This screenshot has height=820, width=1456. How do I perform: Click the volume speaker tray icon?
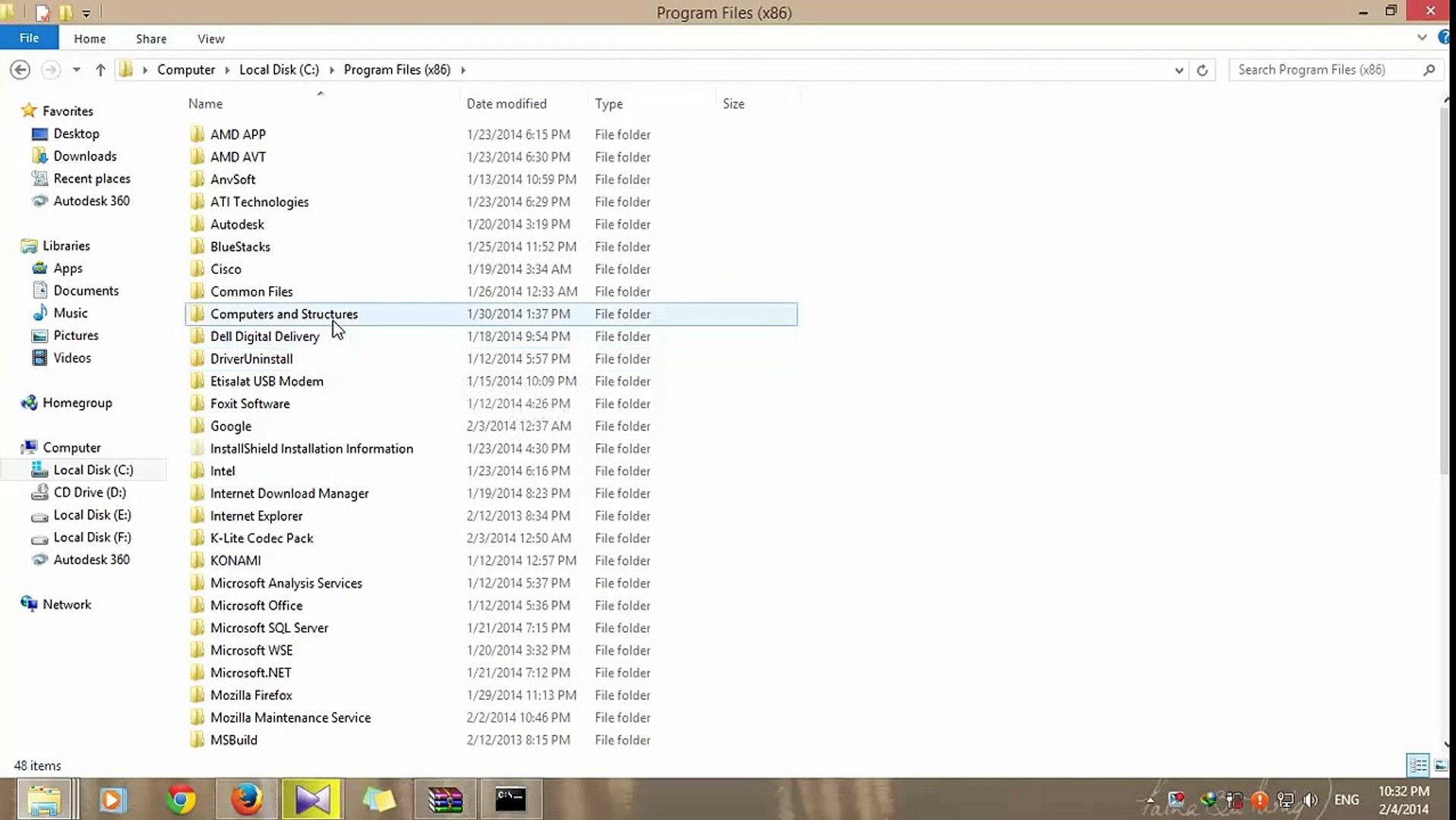1310,799
